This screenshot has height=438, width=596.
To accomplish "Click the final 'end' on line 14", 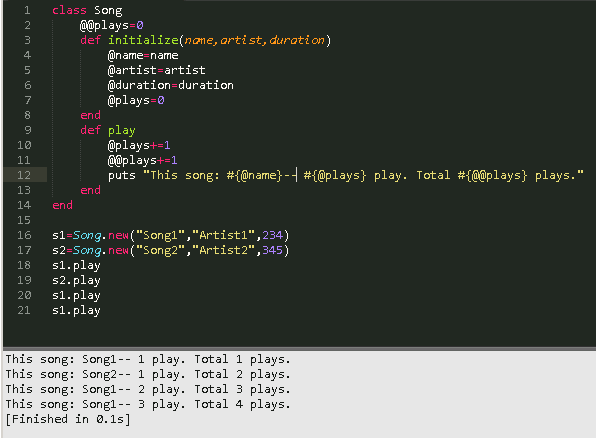I will tap(62, 205).
